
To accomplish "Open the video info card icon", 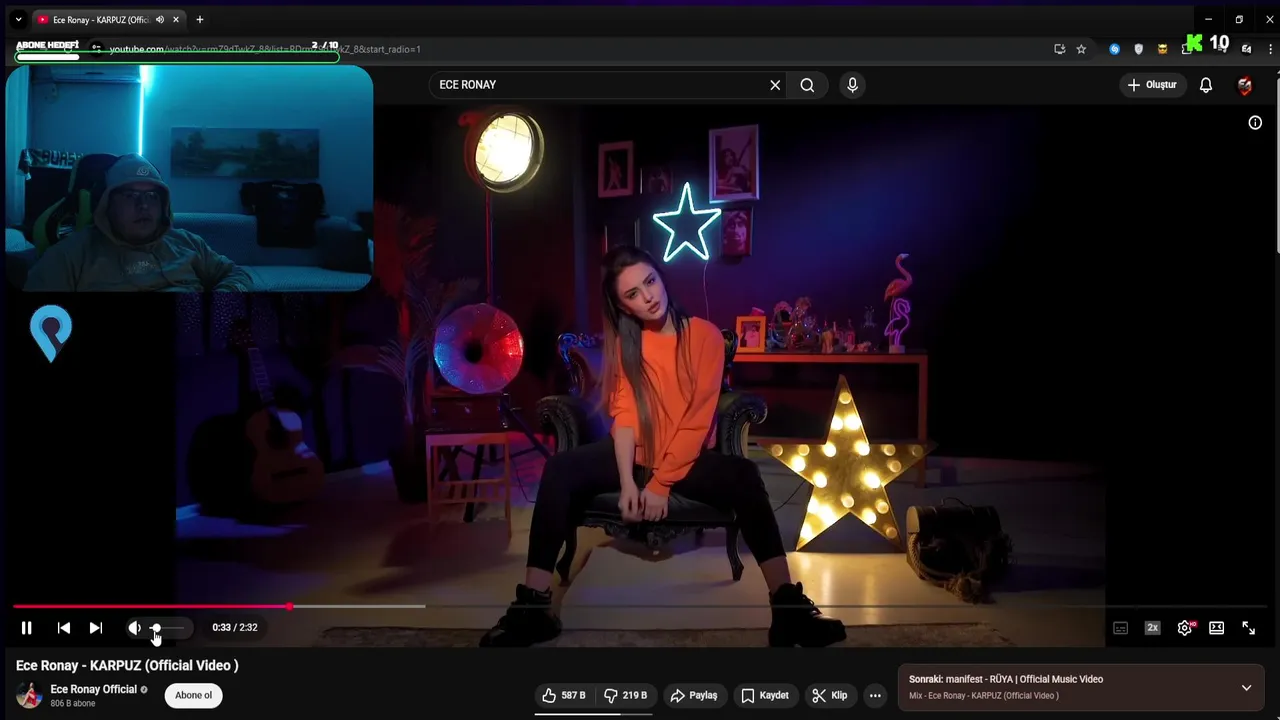I will click(x=1255, y=123).
